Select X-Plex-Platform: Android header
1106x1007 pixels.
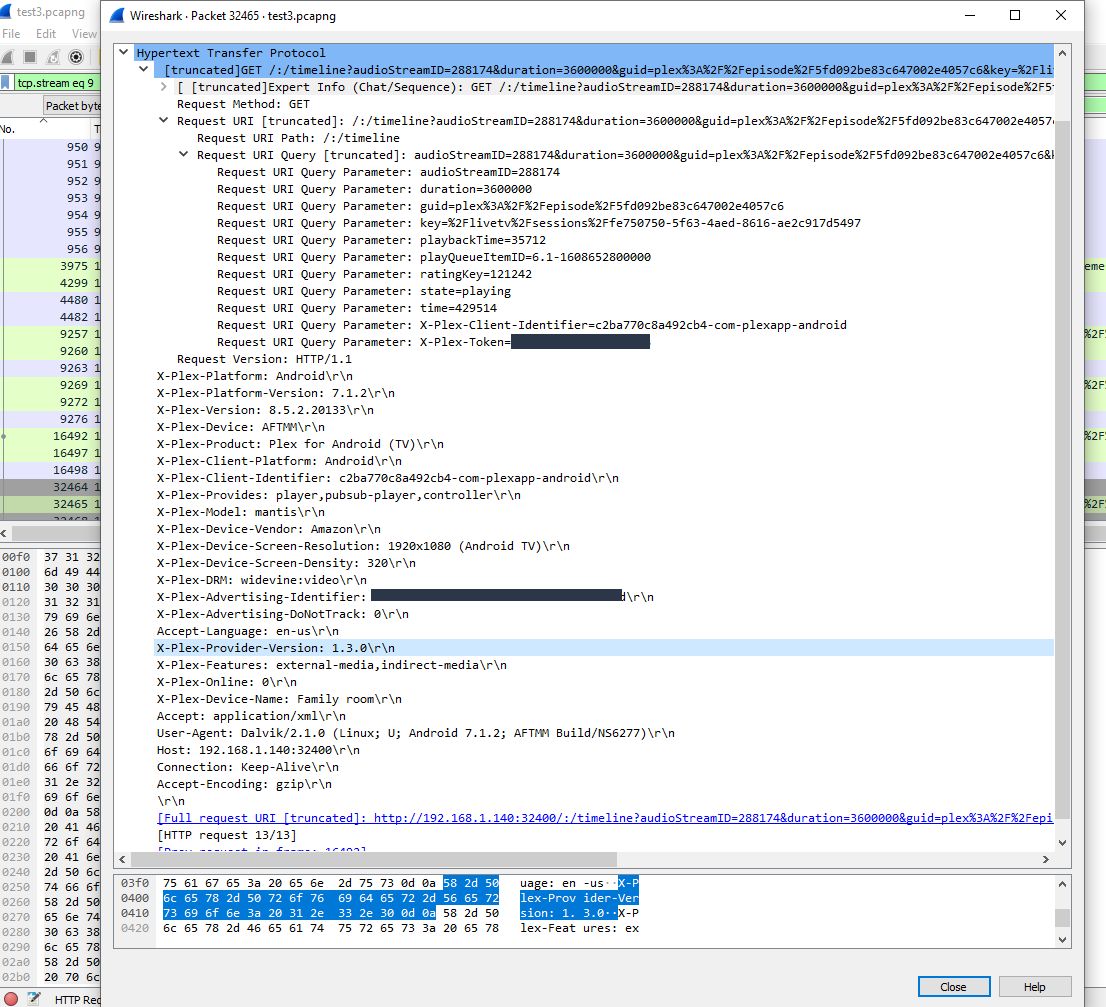pyautogui.click(x=255, y=376)
